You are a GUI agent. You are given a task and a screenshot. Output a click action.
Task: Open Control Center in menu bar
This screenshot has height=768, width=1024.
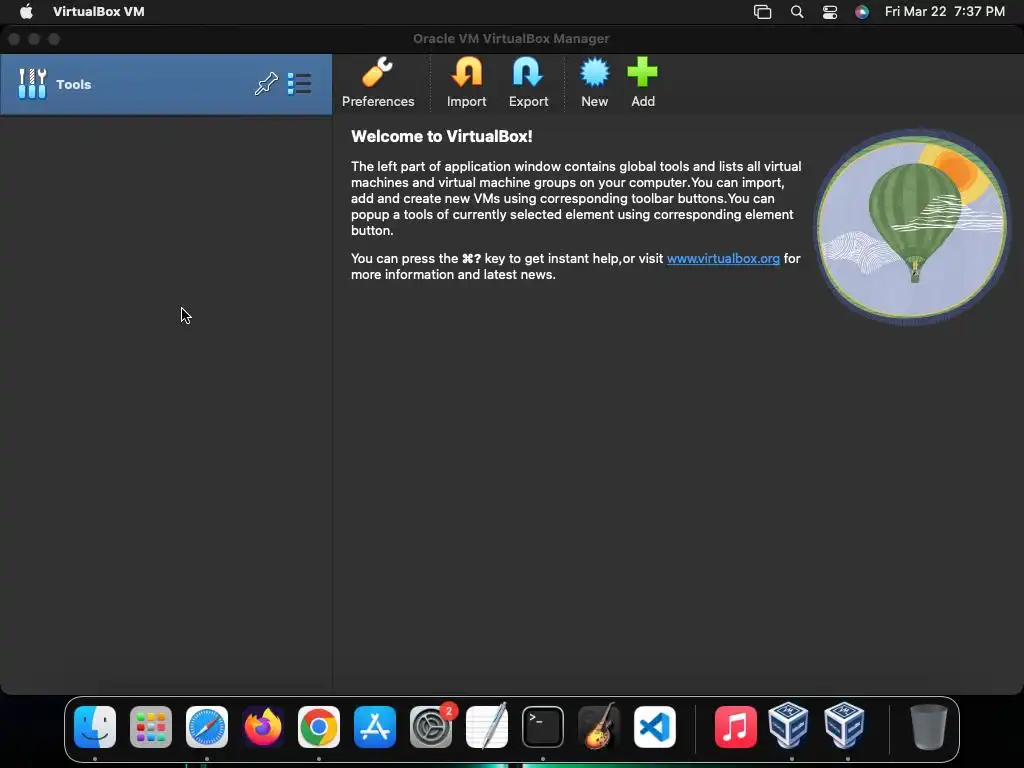tap(830, 12)
